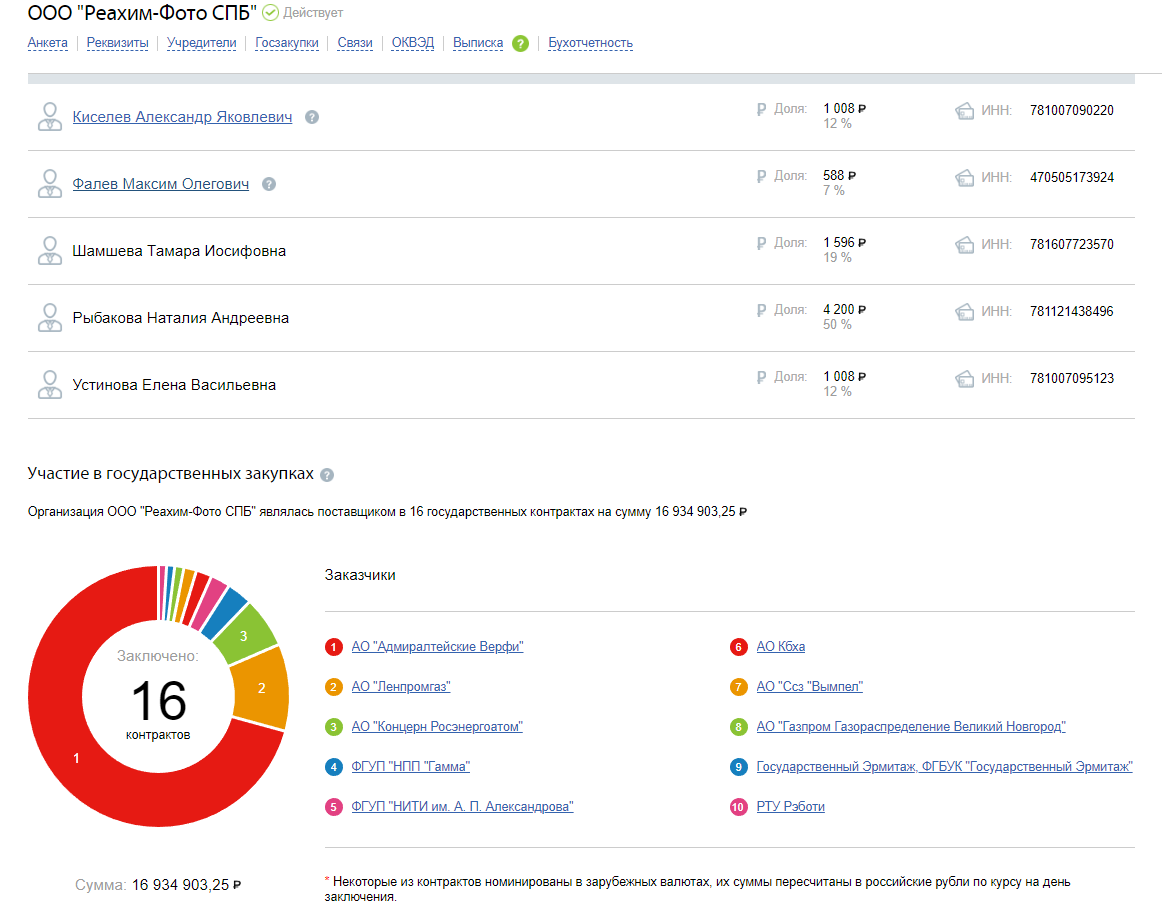The width and height of the screenshot is (1162, 904).
Task: Click the company title ООО "Реахим-Фото СПБ"
Action: tap(142, 13)
